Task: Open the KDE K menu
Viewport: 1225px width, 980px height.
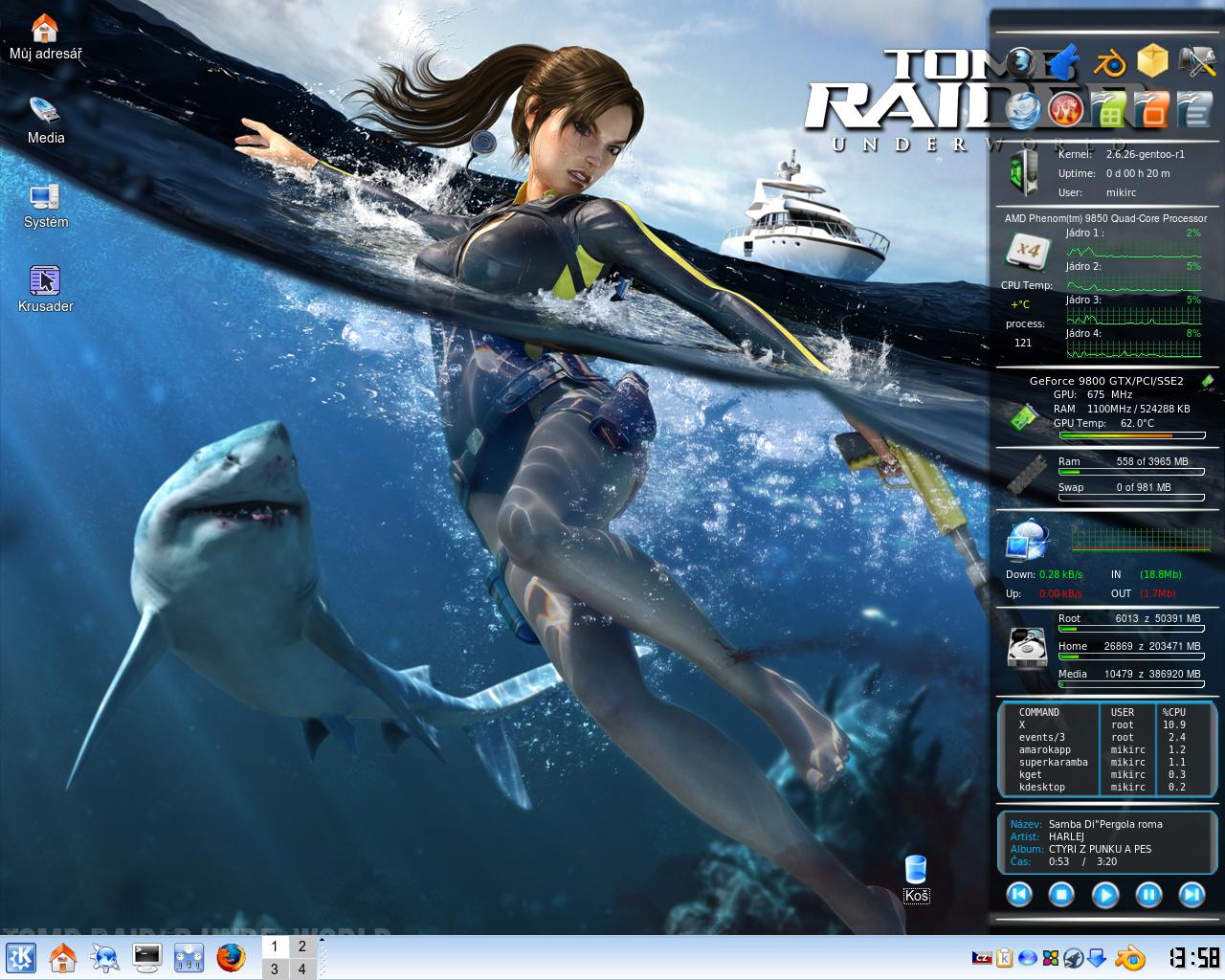Action: click(21, 957)
